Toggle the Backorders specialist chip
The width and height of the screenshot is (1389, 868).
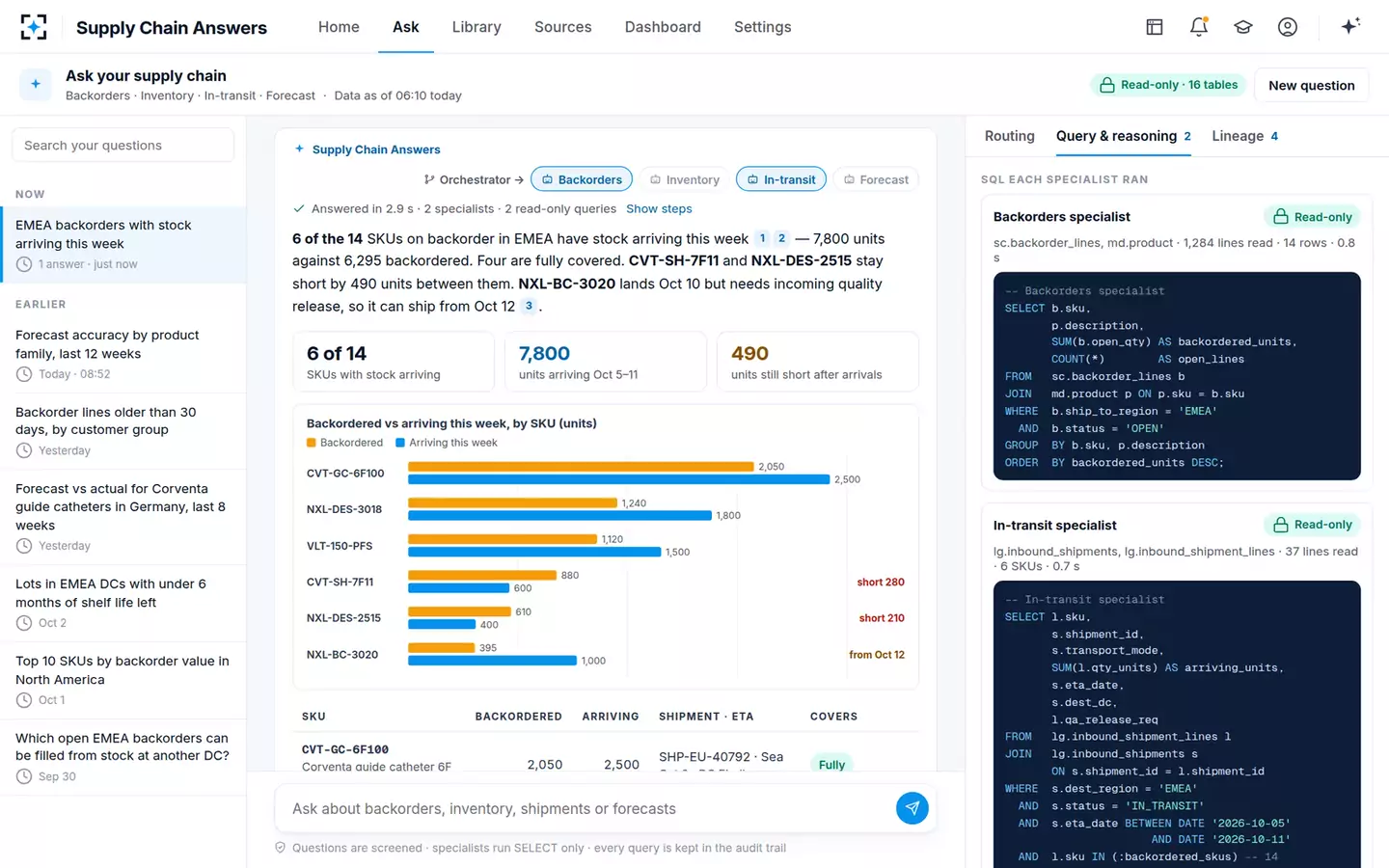pos(582,179)
